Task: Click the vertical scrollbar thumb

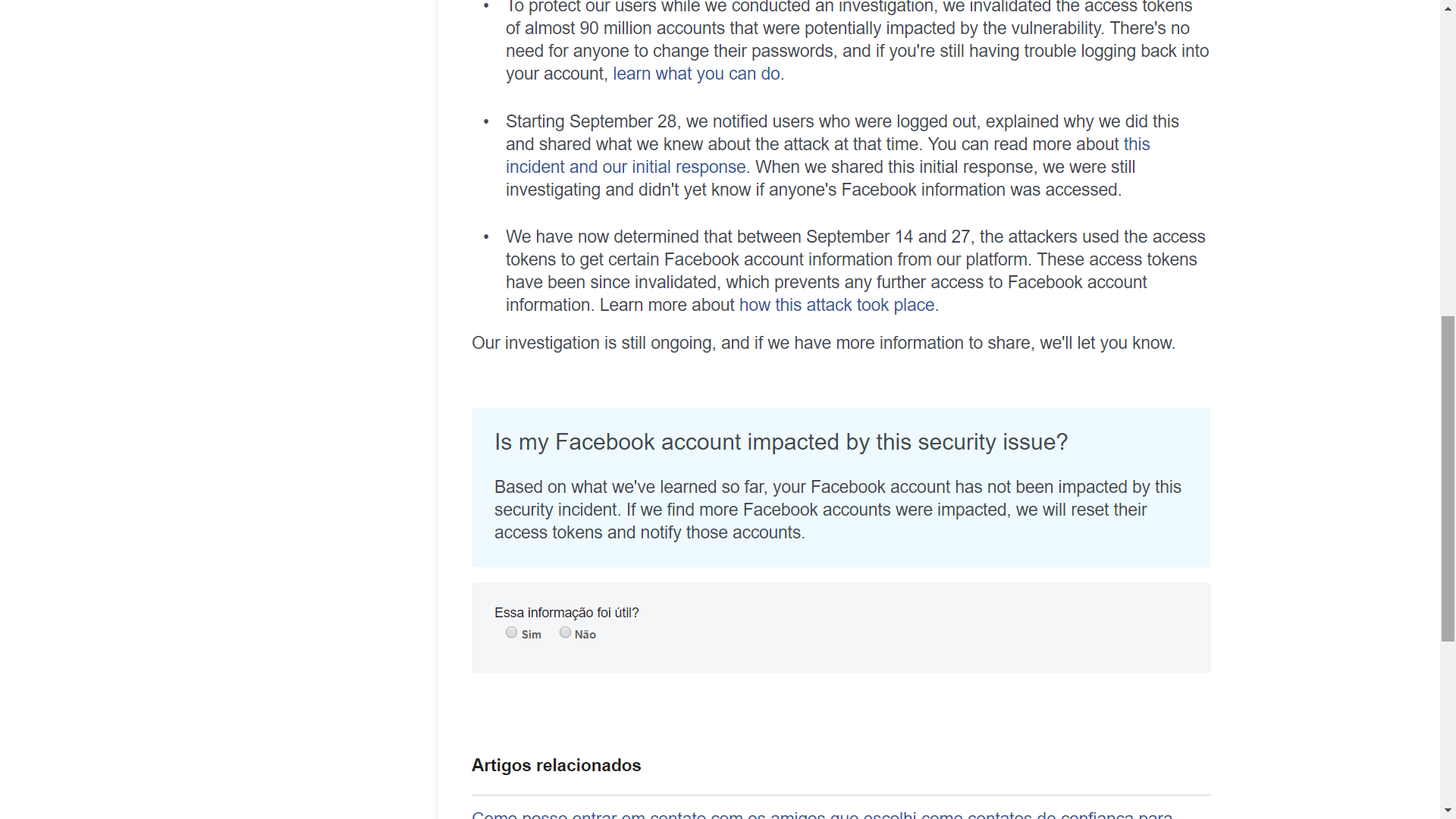Action: (x=1448, y=479)
